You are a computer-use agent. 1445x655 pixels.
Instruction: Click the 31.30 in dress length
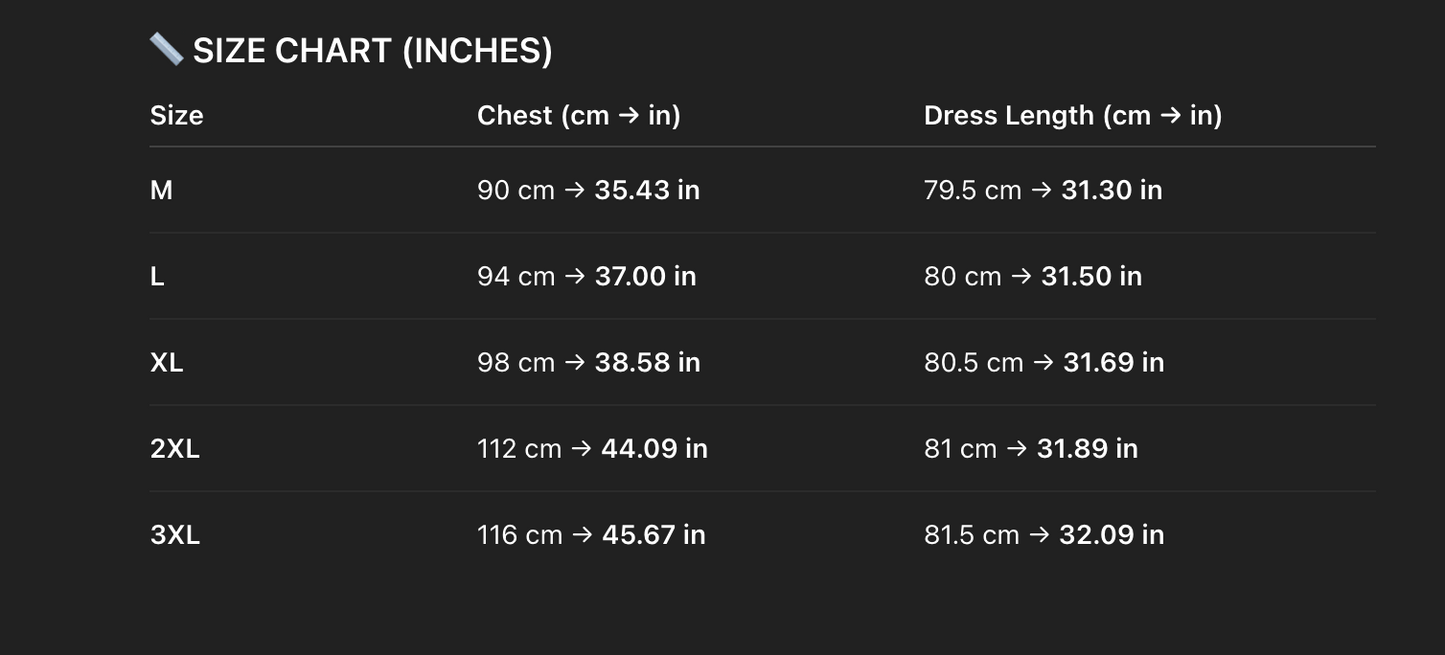[1111, 190]
